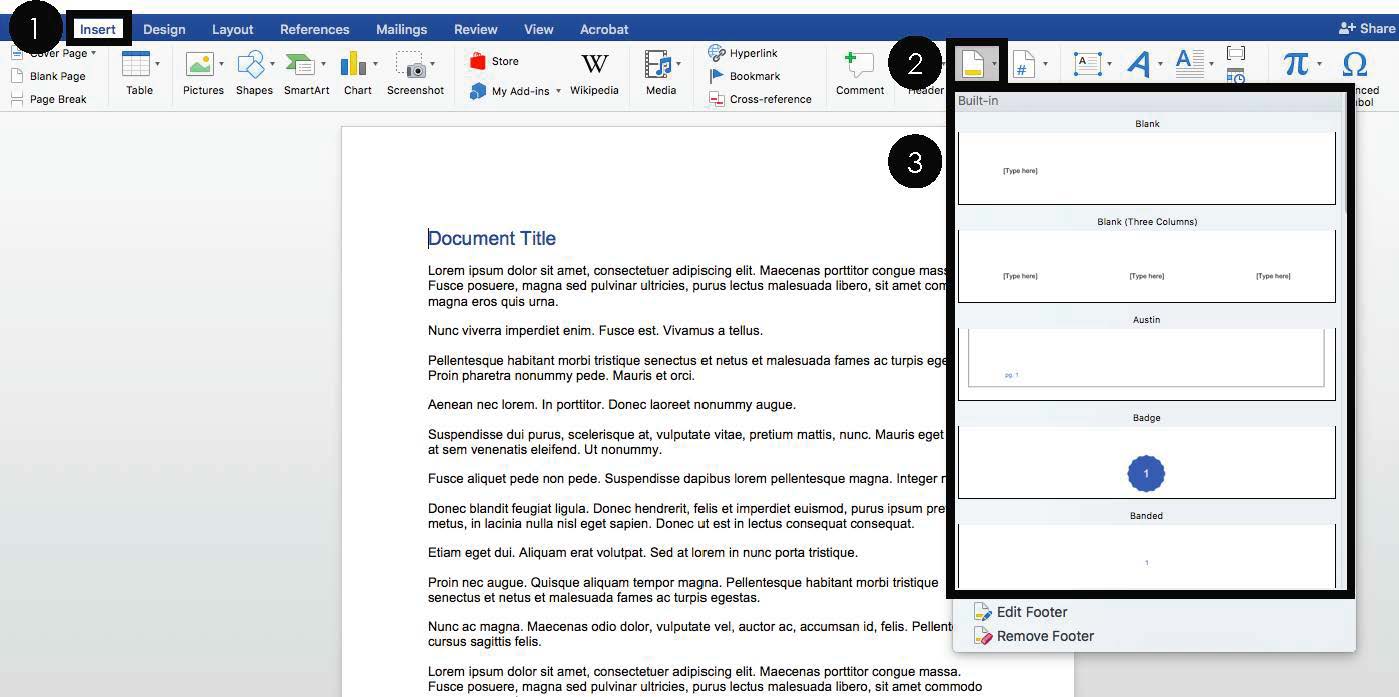Screen dimensions: 1399x697
Task: Go to the Review tab
Action: pyautogui.click(x=476, y=29)
